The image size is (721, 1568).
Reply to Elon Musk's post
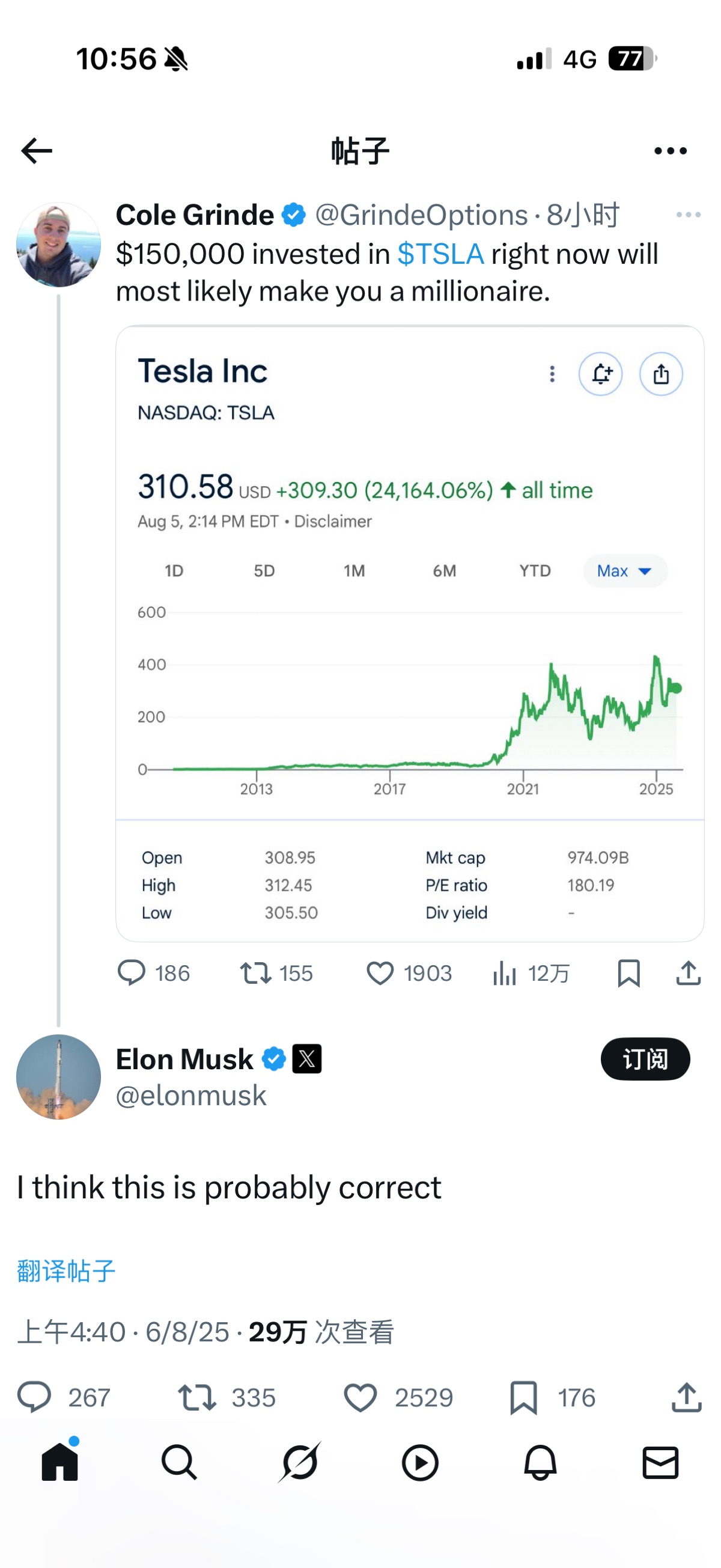pyautogui.click(x=34, y=1397)
